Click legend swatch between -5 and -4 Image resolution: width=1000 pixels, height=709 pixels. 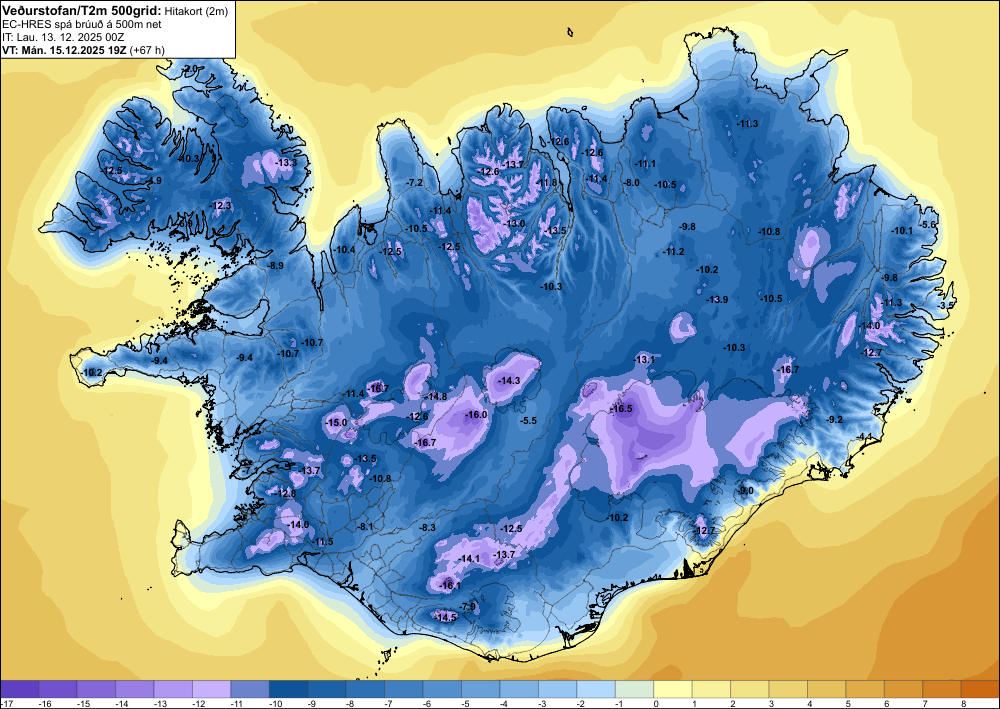pos(481,688)
